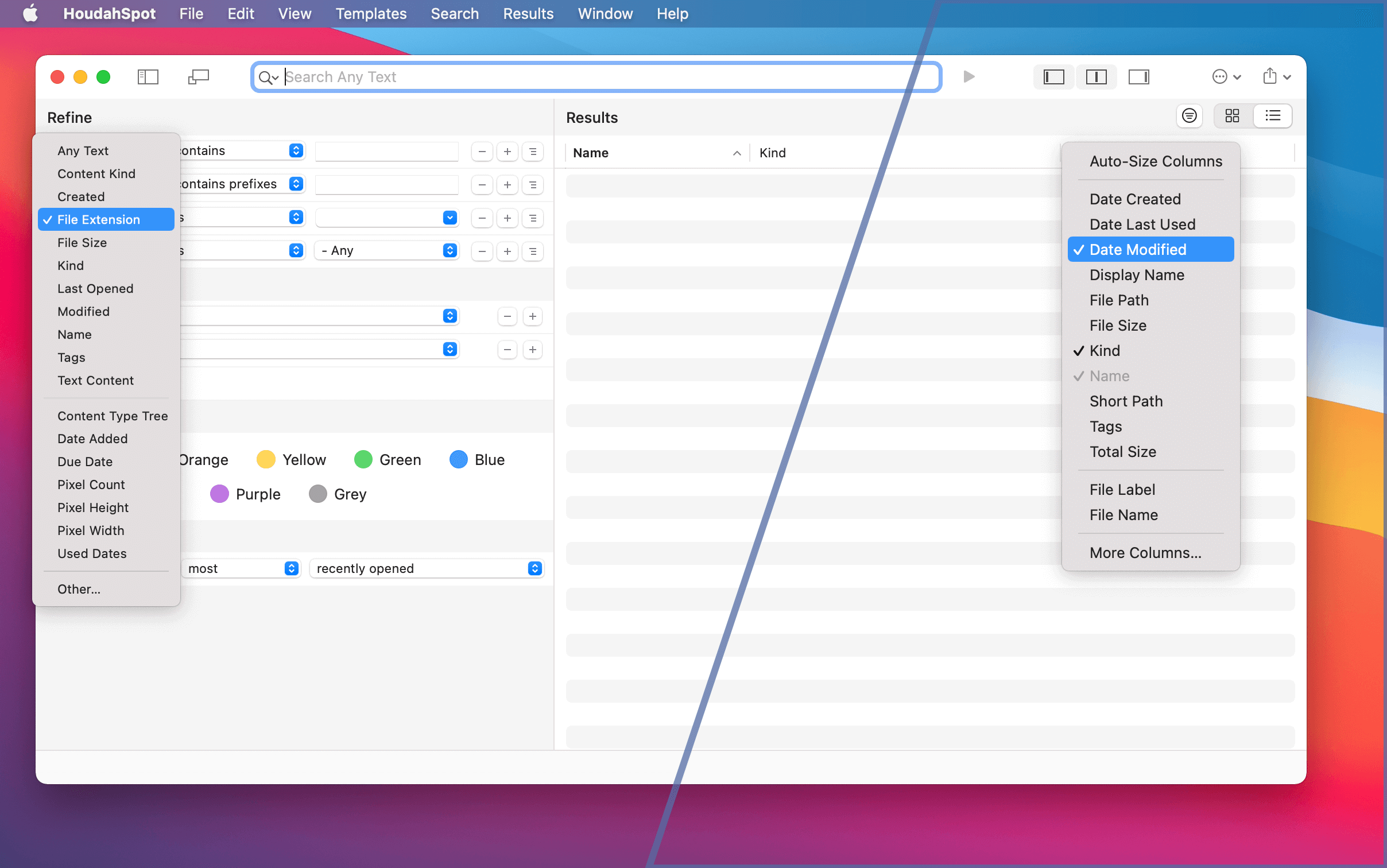Select 'More Columns...' from the column menu
Image resolution: width=1387 pixels, height=868 pixels.
(1145, 552)
